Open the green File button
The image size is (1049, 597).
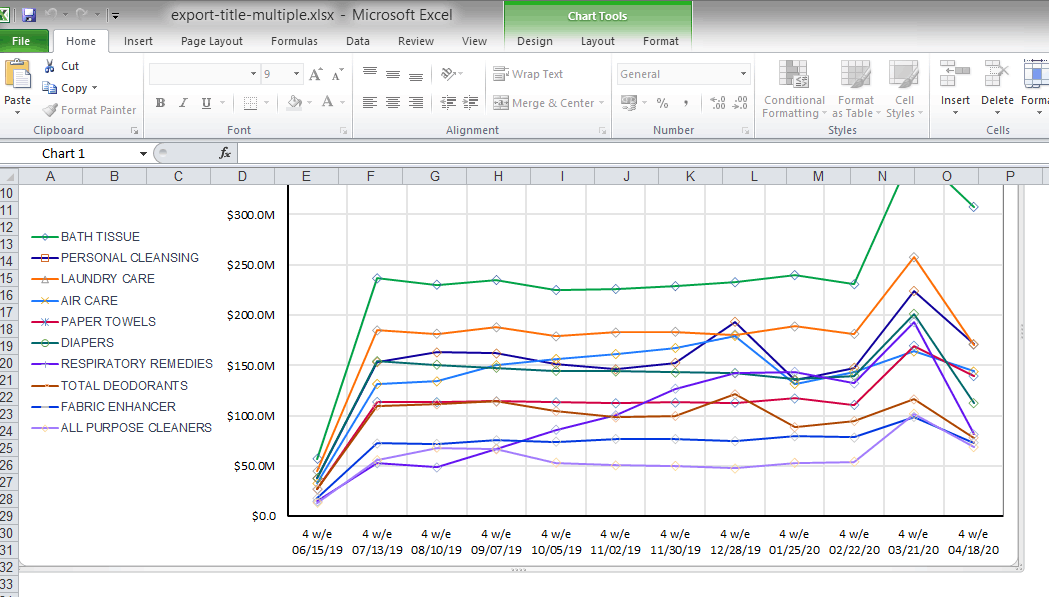(x=22, y=41)
